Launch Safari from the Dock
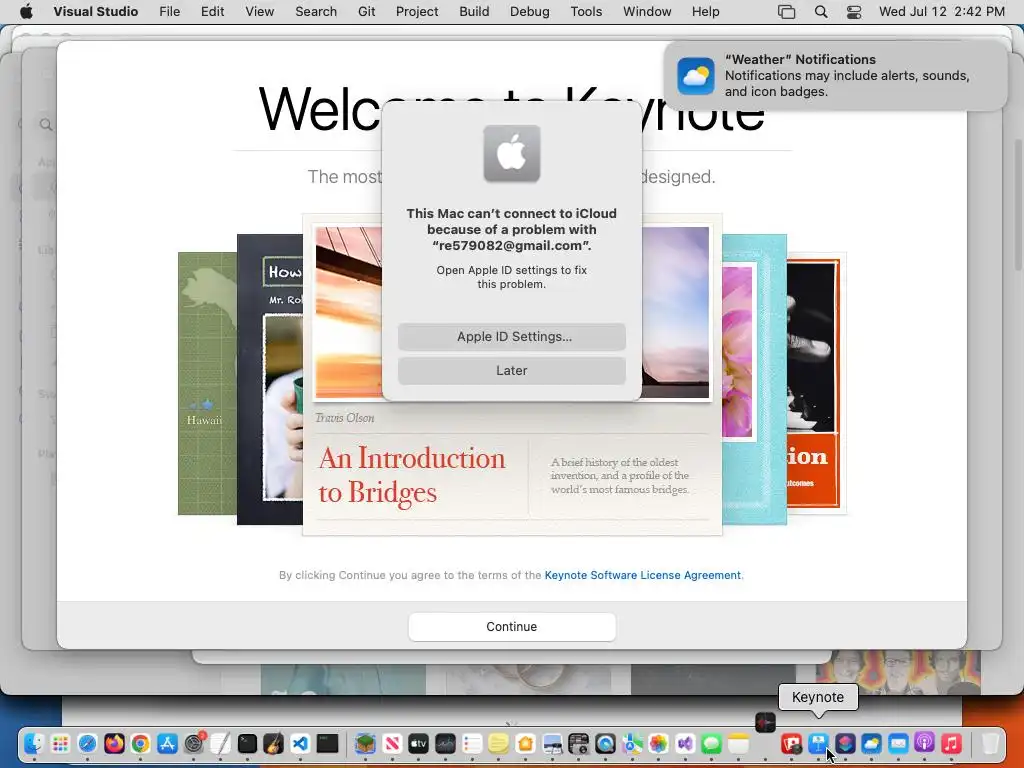 click(87, 743)
